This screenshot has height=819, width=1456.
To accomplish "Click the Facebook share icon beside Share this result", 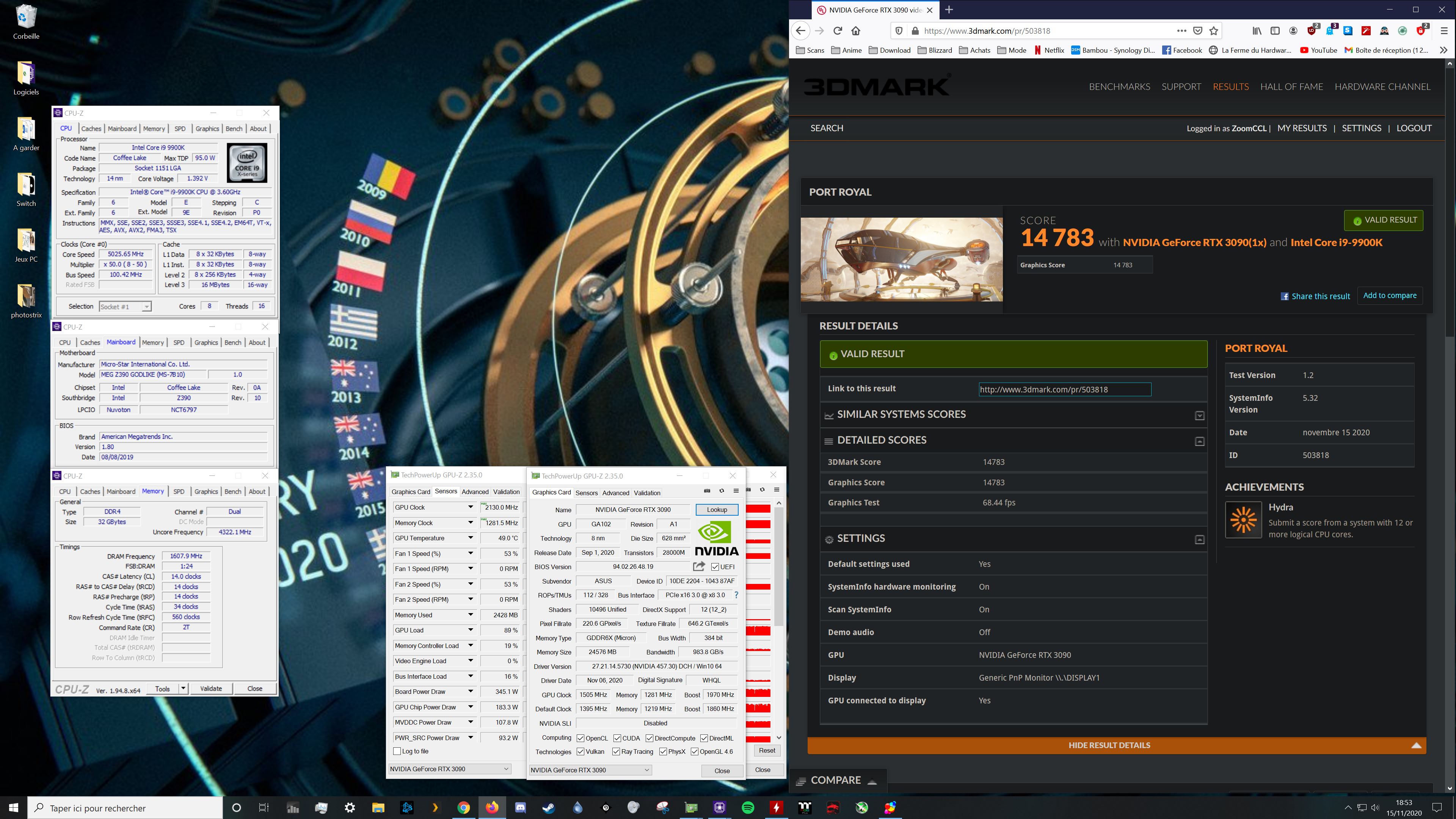I will click(1285, 296).
